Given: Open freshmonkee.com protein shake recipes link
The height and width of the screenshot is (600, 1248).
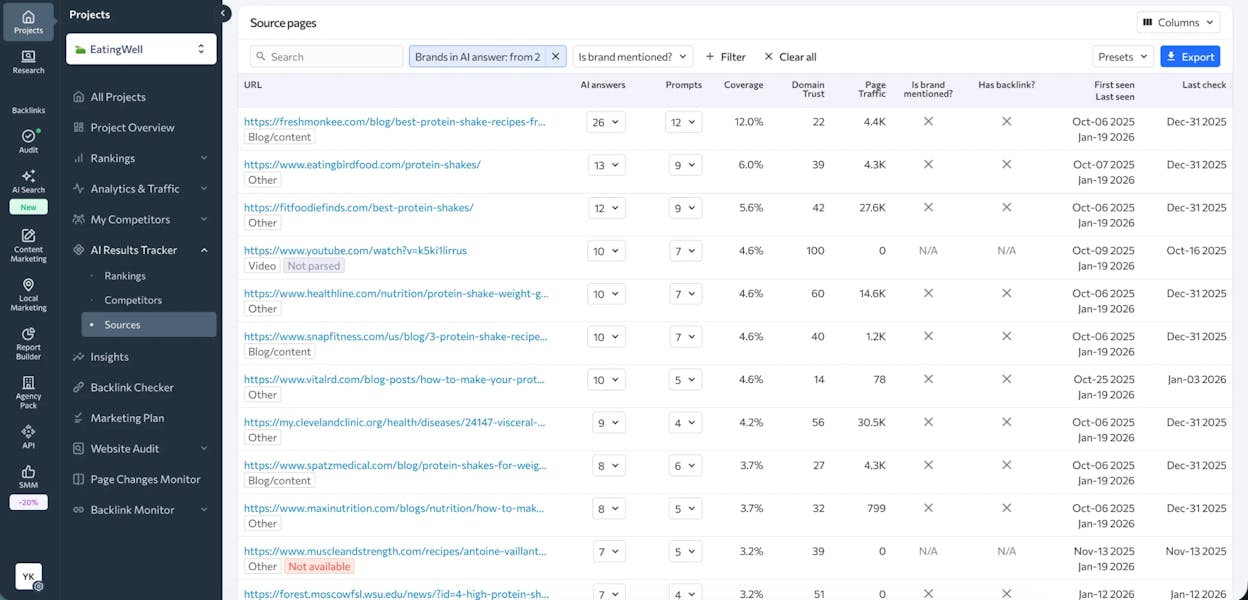Looking at the screenshot, I should [395, 122].
